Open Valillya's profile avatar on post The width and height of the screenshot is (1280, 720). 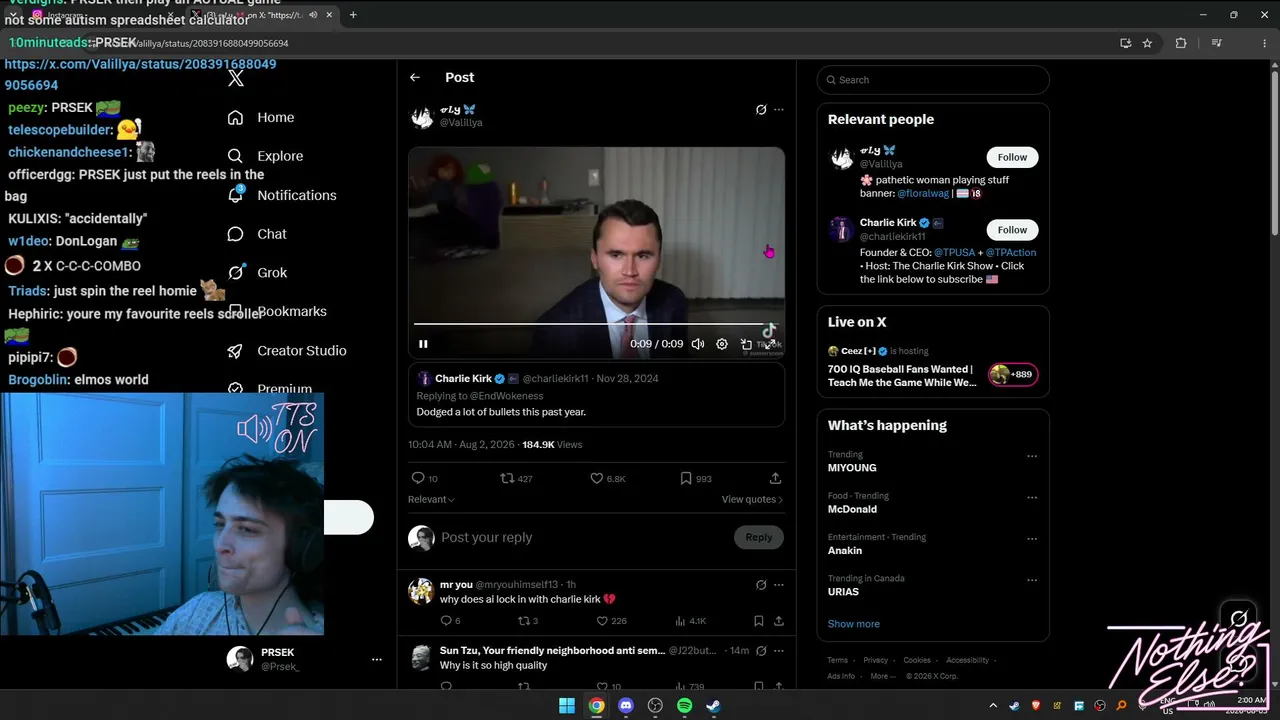pos(422,117)
